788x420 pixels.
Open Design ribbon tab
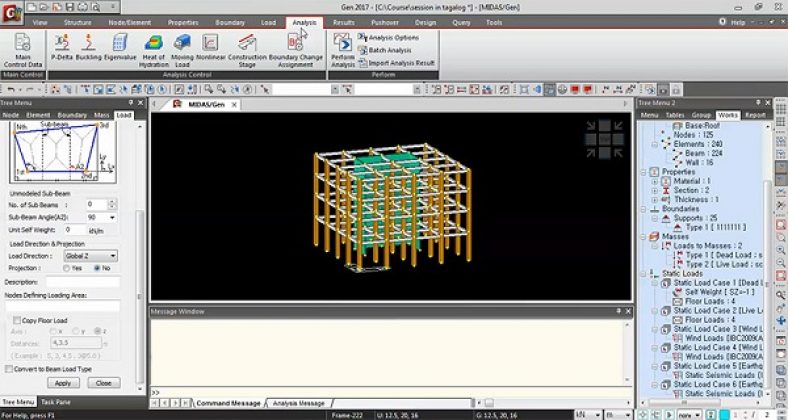coord(425,23)
